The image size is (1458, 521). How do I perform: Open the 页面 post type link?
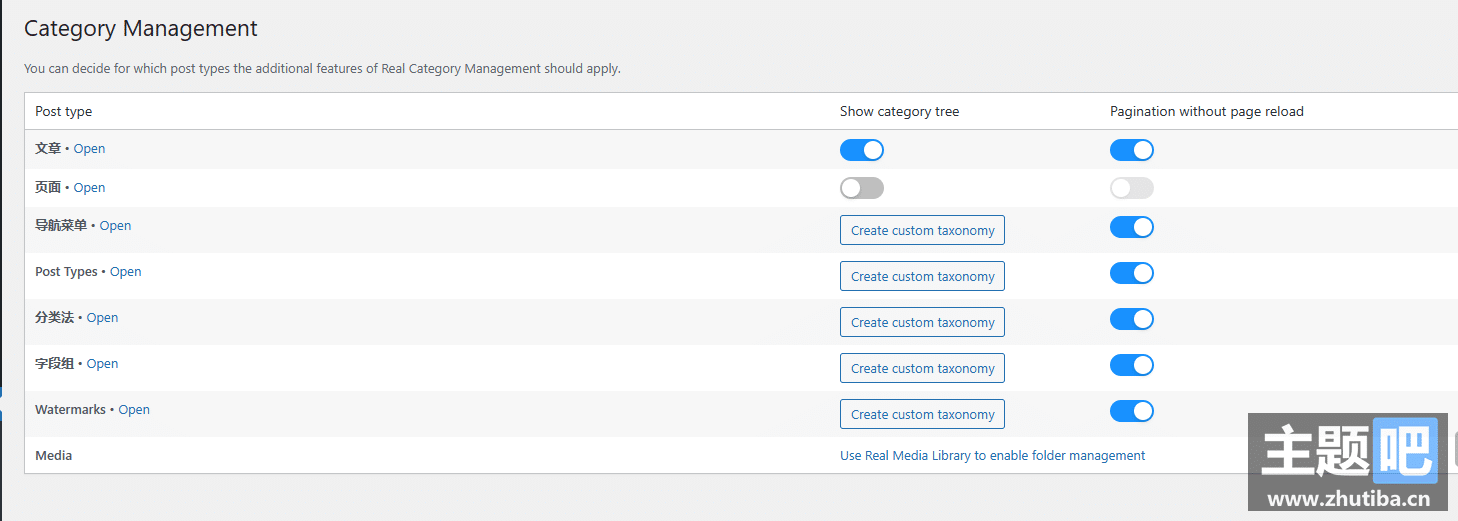[89, 187]
